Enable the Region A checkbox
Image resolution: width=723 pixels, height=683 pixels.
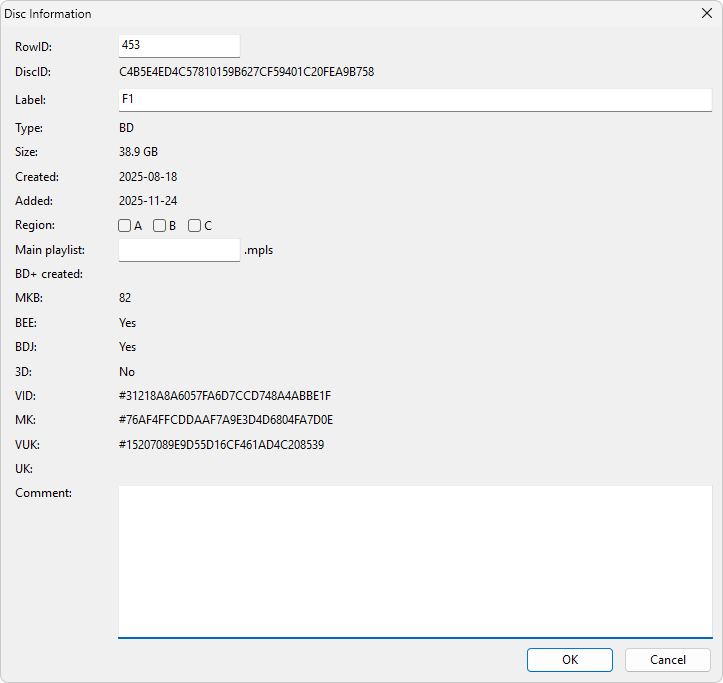(125, 226)
